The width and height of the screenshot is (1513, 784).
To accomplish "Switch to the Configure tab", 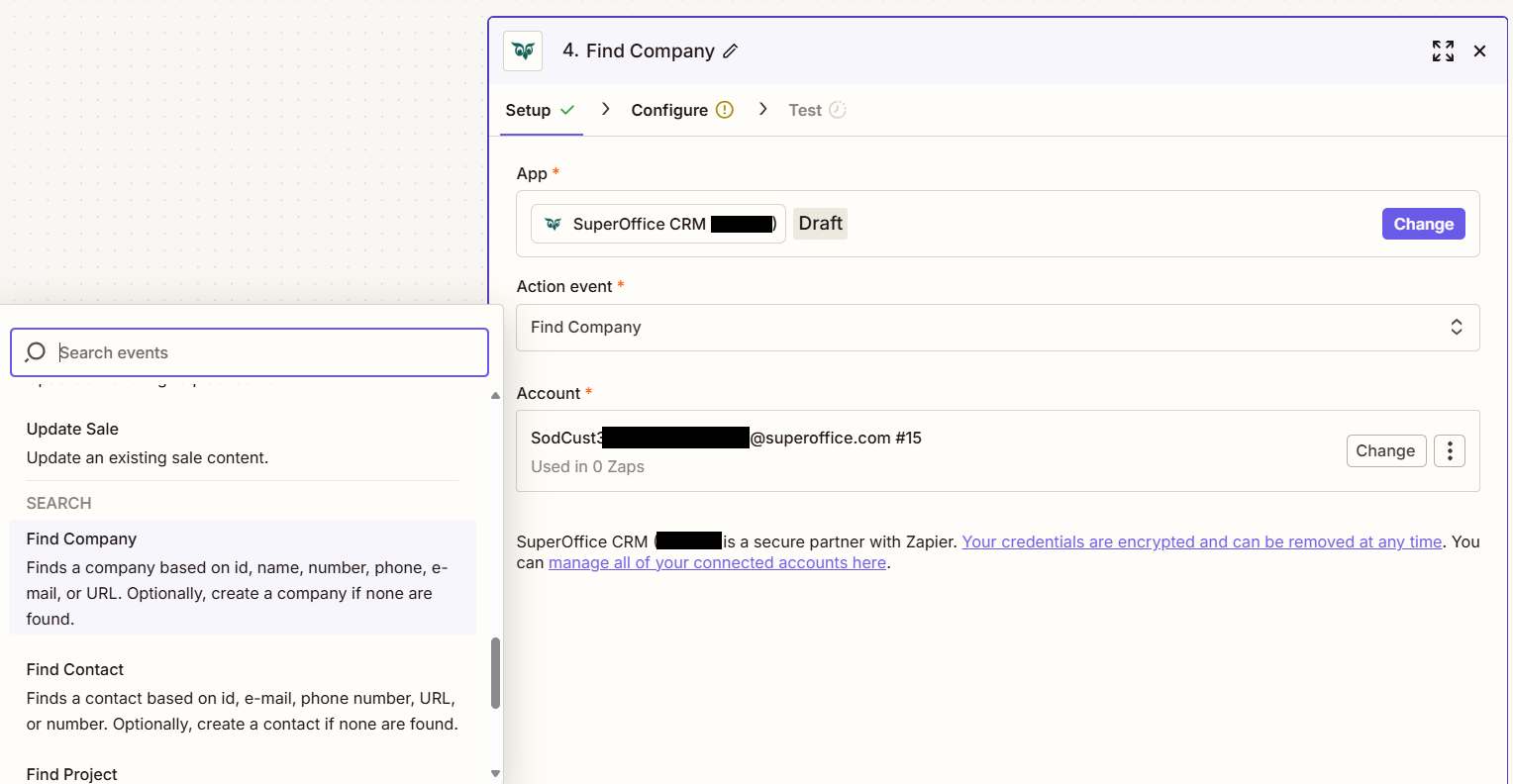I will [x=669, y=109].
